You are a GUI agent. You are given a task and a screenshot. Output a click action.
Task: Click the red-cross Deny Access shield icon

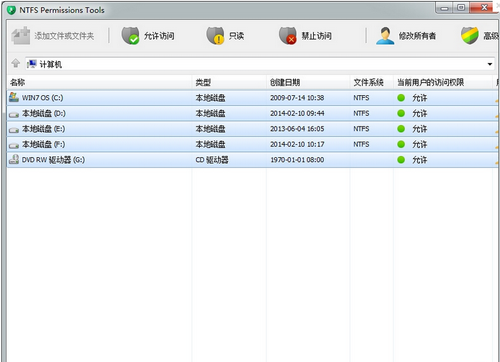pos(288,36)
